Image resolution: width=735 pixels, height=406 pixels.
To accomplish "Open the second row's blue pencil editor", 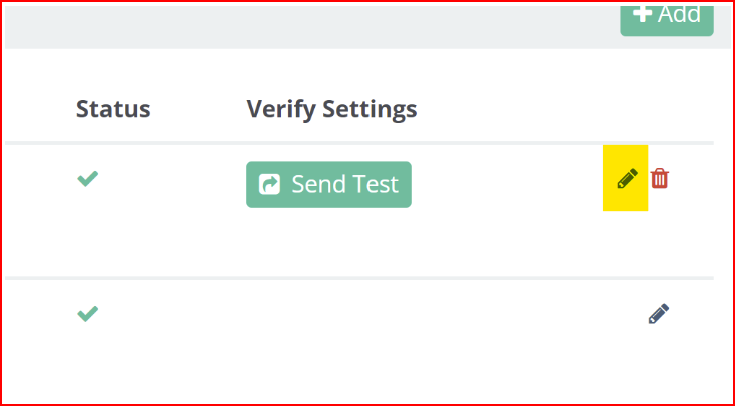I will click(659, 314).
